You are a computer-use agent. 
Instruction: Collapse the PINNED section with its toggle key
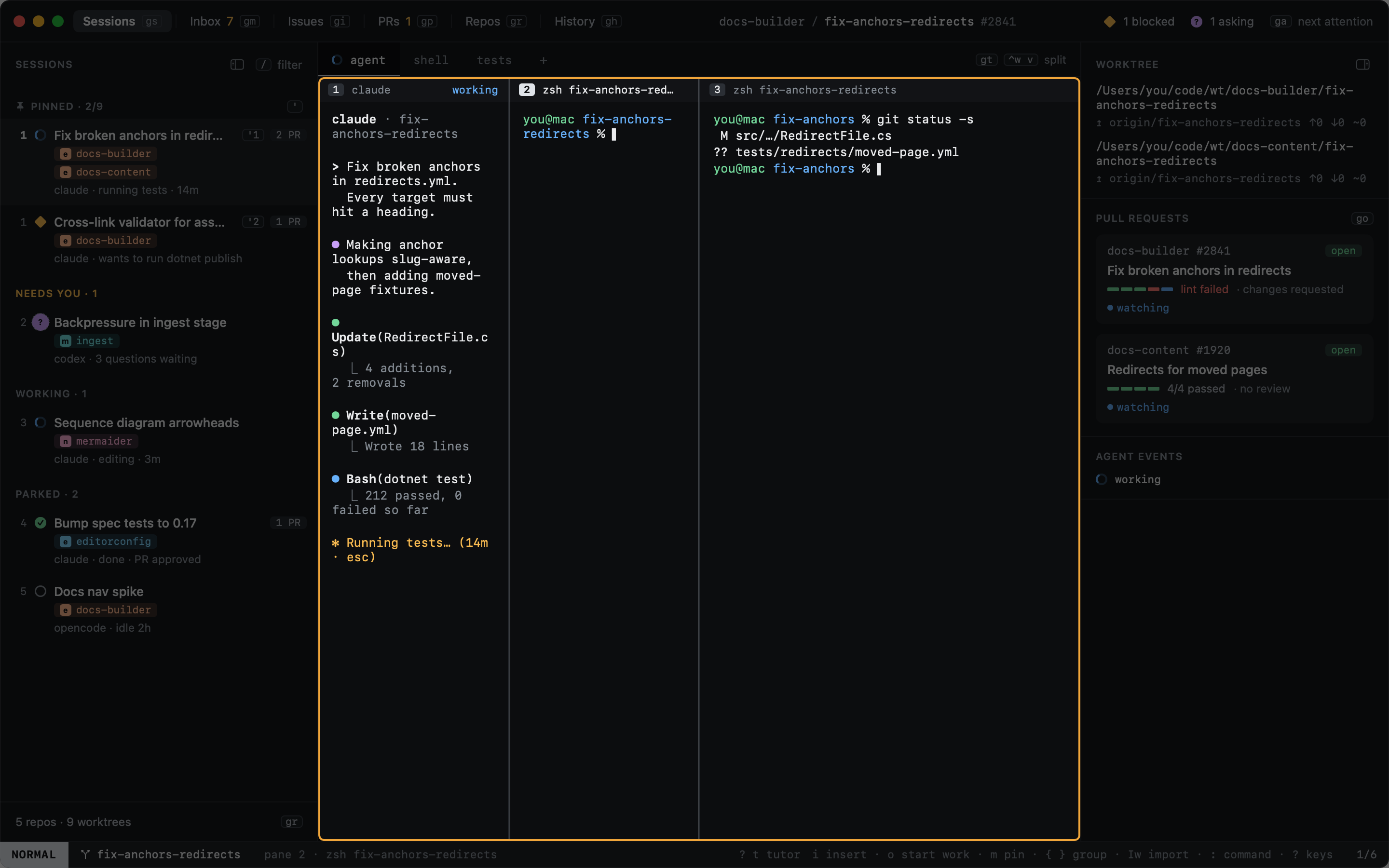[x=295, y=106]
